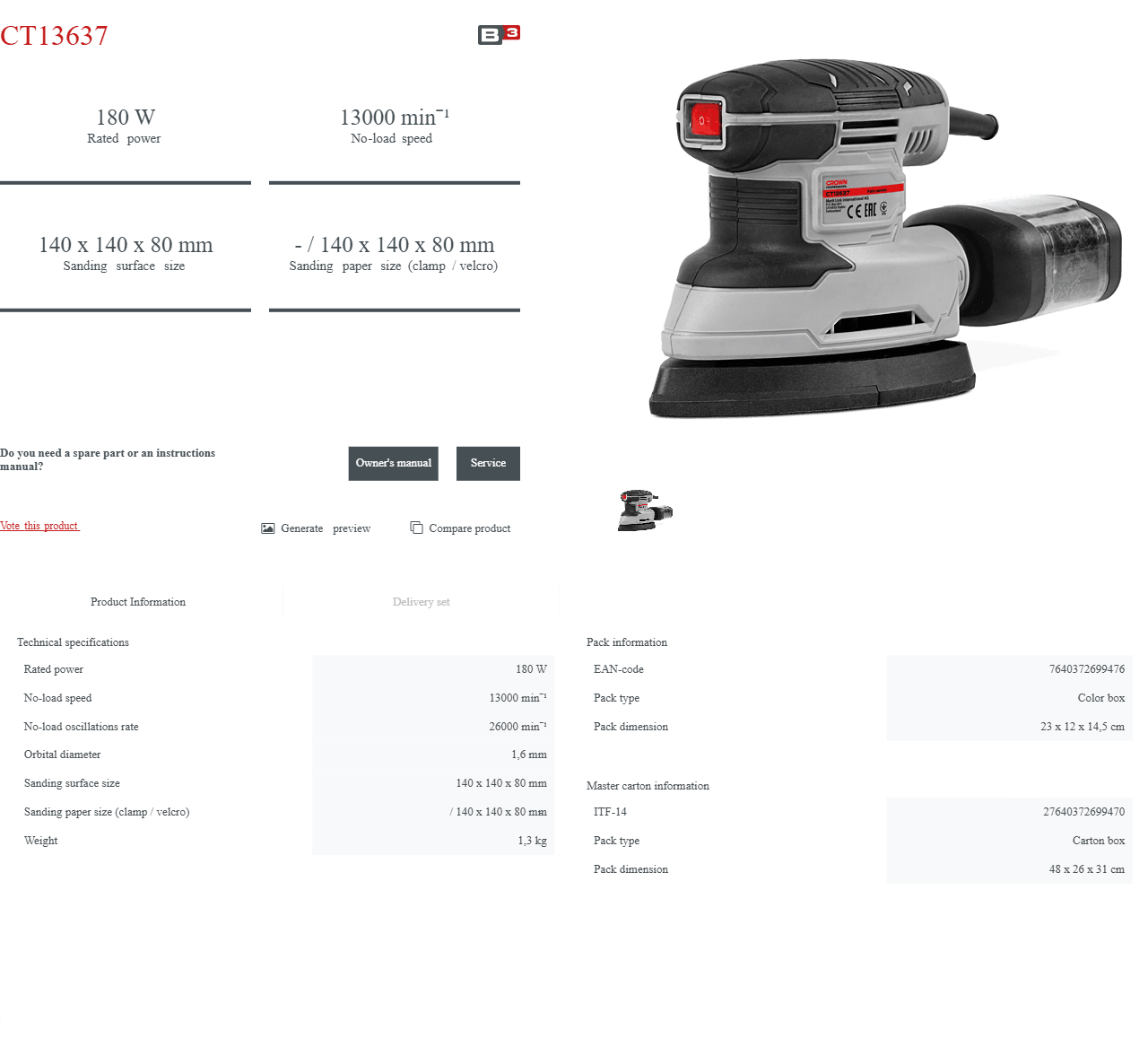The image size is (1148, 1047).
Task: Click the Rated power table row label
Action: 53,669
